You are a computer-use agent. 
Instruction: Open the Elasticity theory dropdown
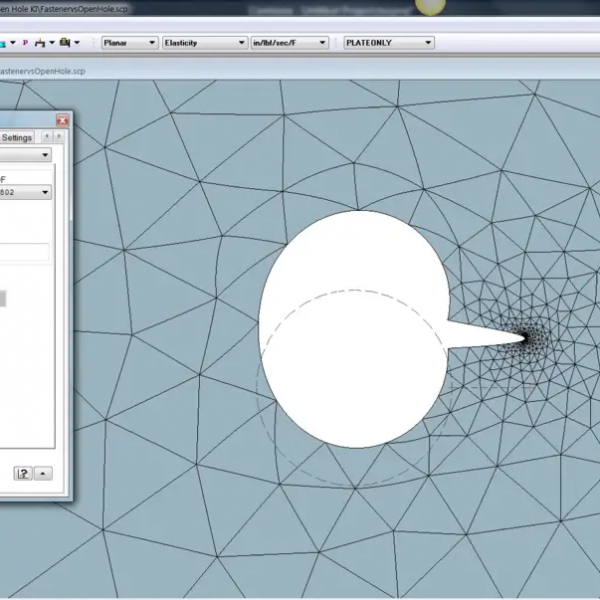click(x=205, y=43)
